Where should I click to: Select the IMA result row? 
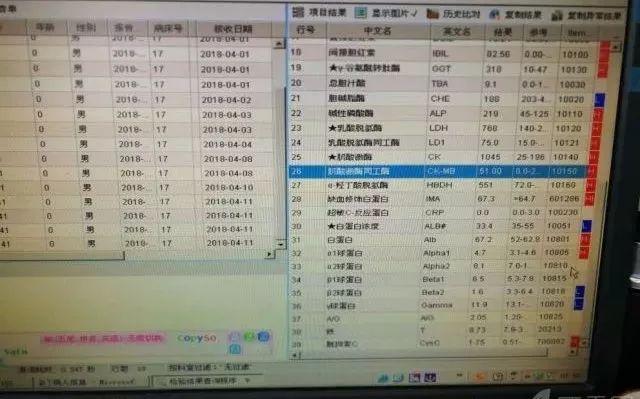[438, 199]
